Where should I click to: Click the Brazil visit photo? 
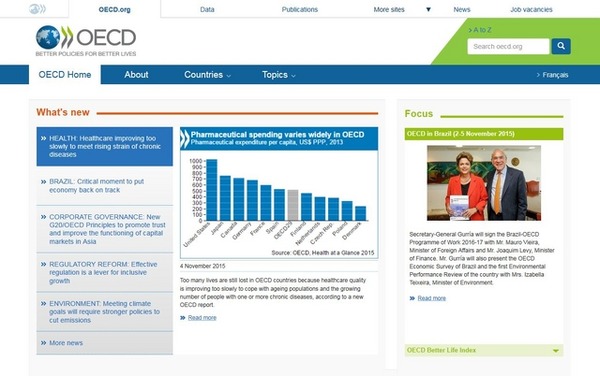coord(484,183)
